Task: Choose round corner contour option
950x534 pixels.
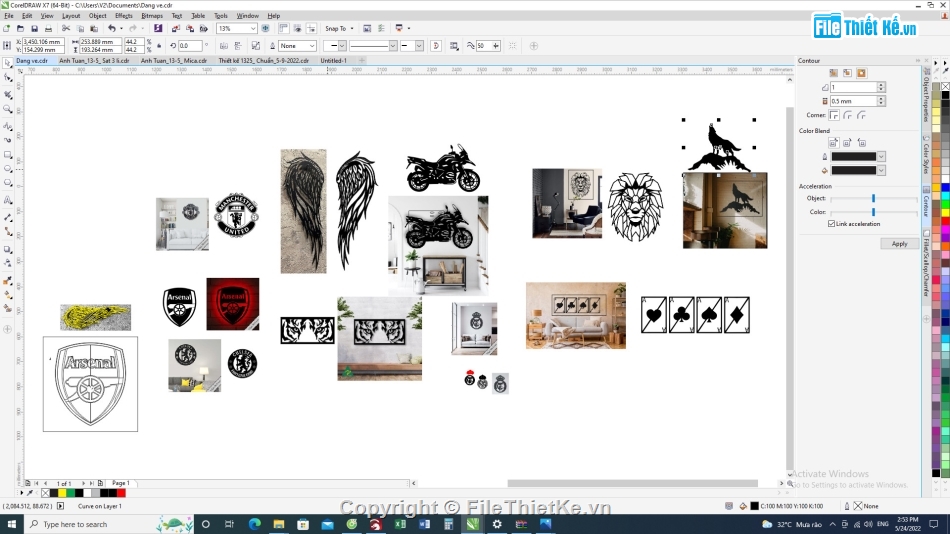Action: [848, 115]
